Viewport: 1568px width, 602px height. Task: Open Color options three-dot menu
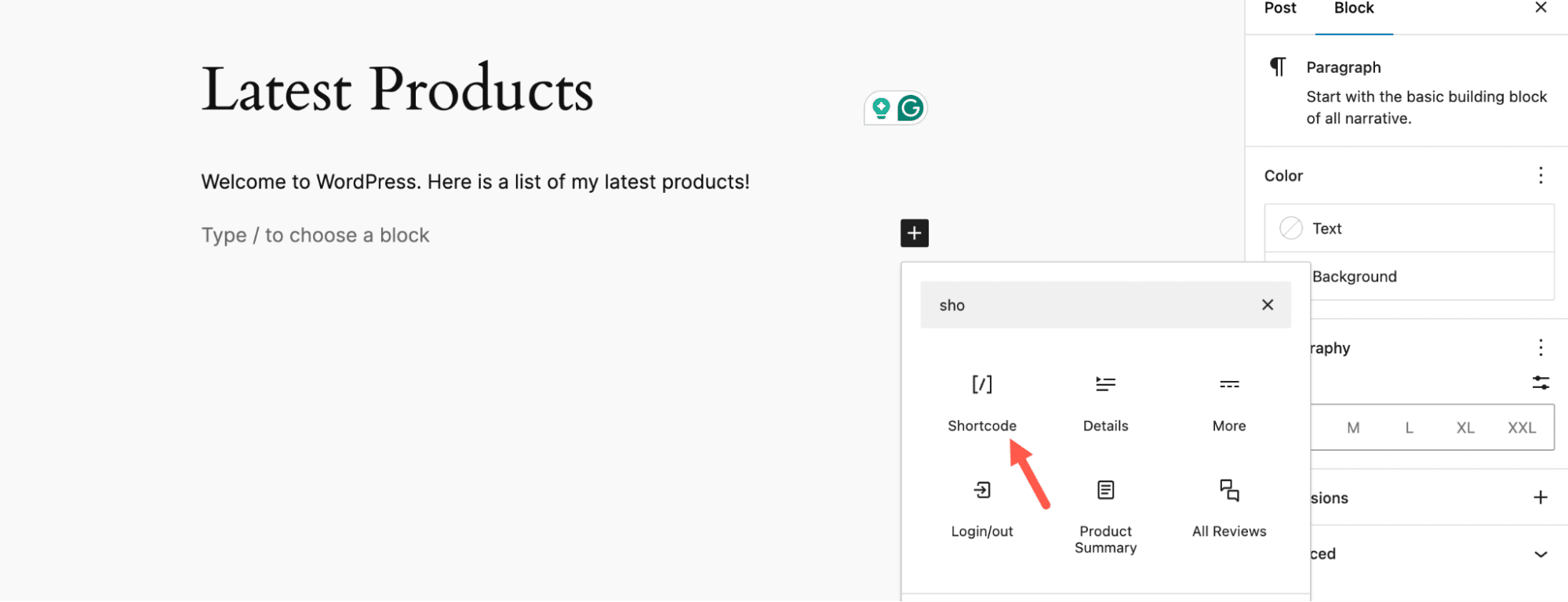(x=1541, y=176)
